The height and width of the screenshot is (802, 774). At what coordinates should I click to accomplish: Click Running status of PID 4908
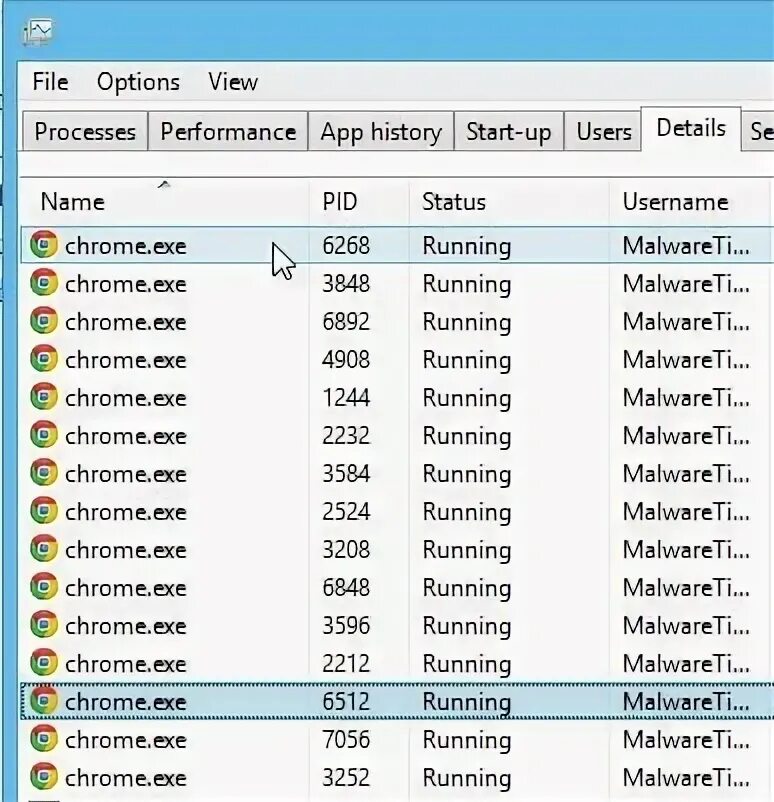(x=467, y=361)
